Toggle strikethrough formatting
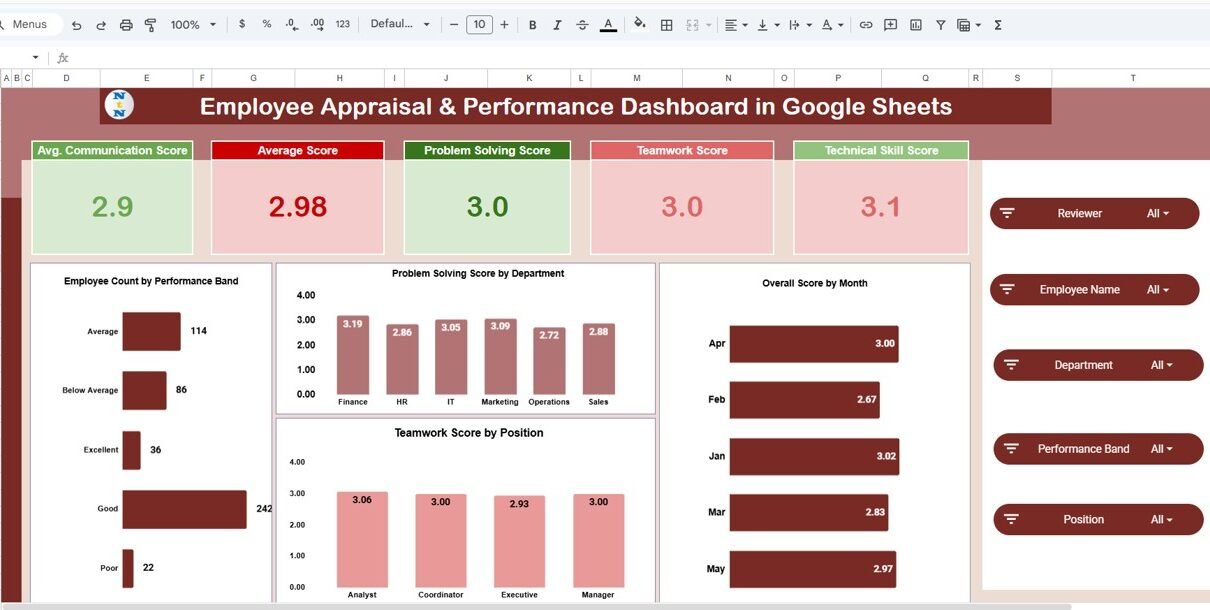The width and height of the screenshot is (1210, 610). (x=582, y=25)
